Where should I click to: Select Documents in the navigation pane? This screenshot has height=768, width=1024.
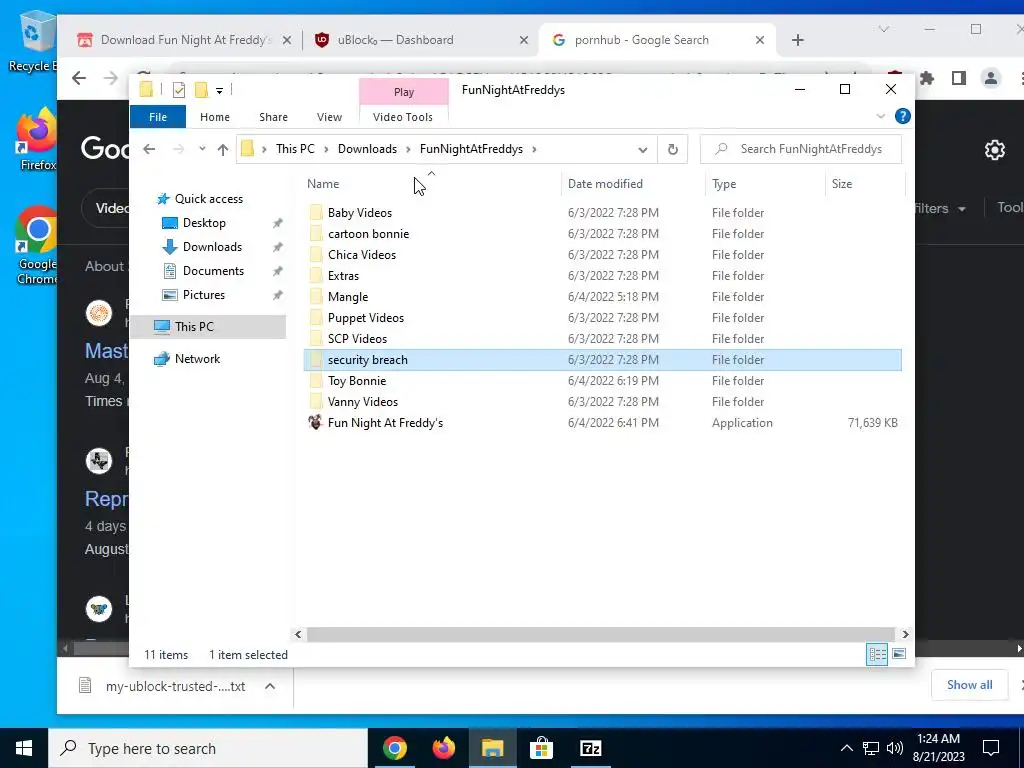click(x=213, y=271)
